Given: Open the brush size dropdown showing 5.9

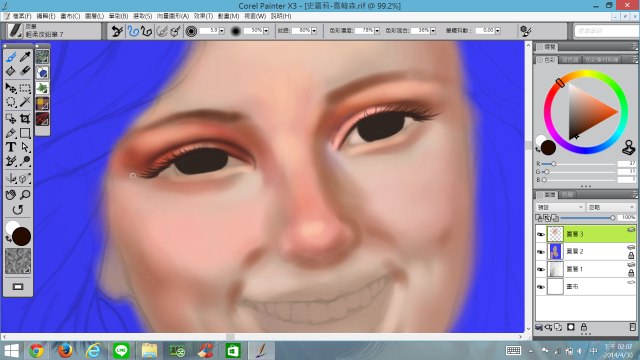Looking at the screenshot, I should 222,31.
